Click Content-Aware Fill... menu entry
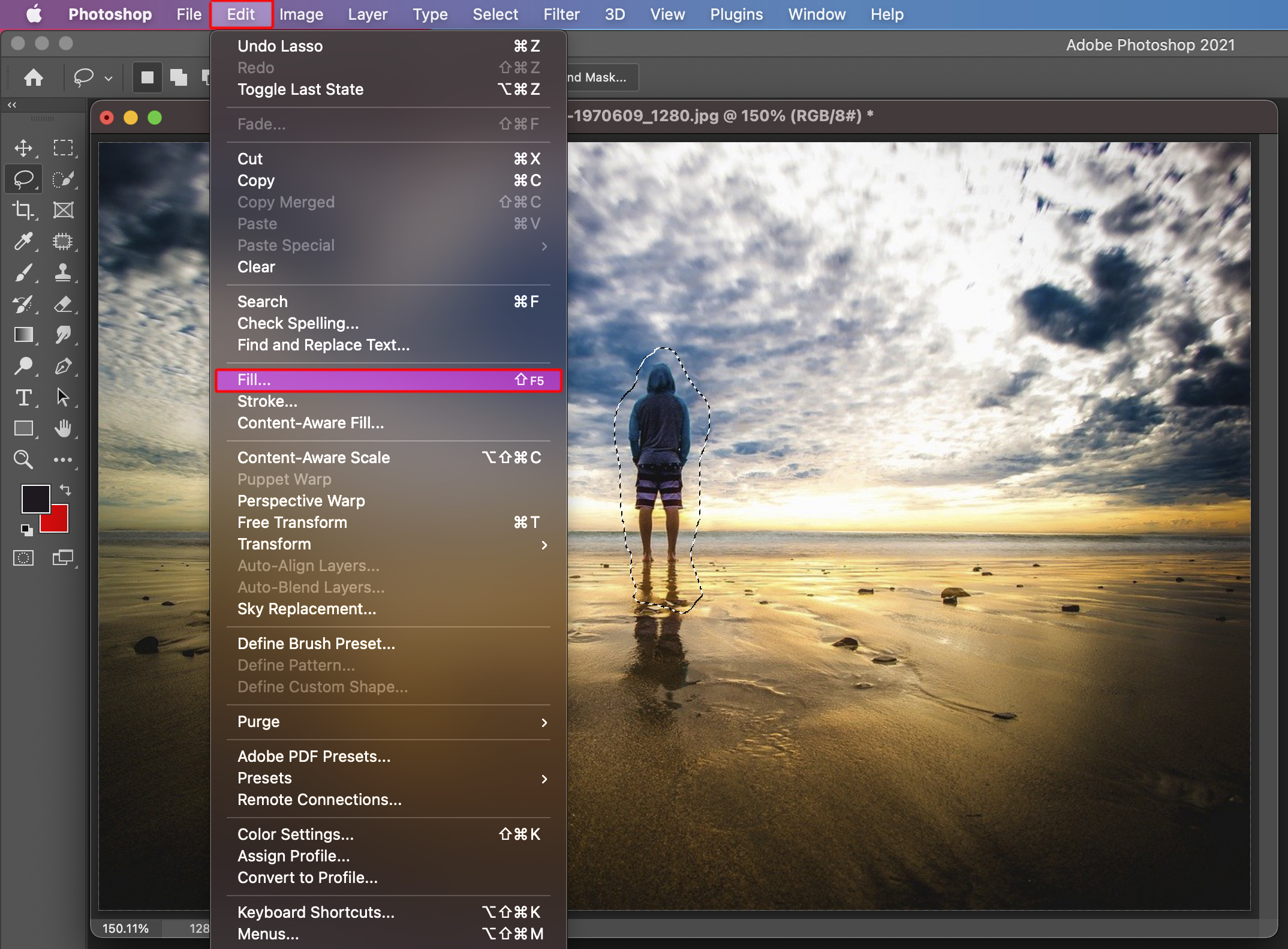Screen dimensions: 1288x949 [311, 424]
